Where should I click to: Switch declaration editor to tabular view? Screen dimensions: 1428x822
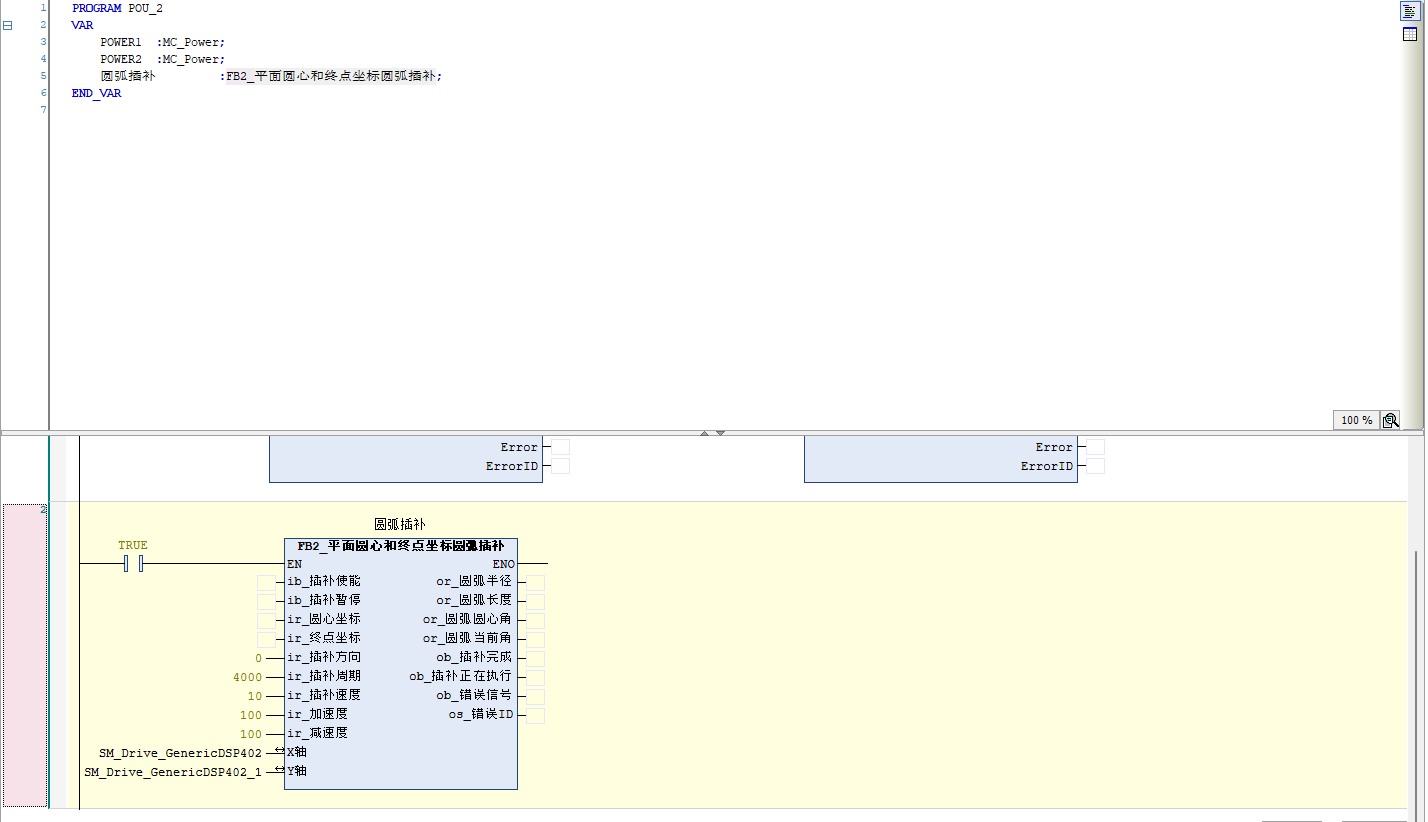click(1409, 34)
